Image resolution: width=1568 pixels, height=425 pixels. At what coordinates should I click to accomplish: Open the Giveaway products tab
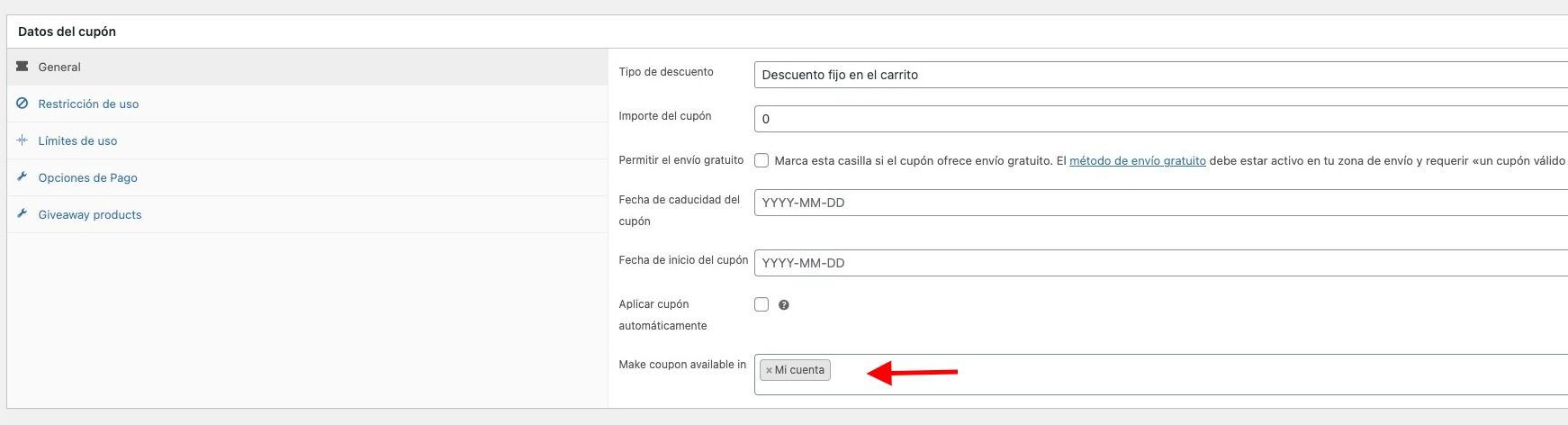click(307, 214)
